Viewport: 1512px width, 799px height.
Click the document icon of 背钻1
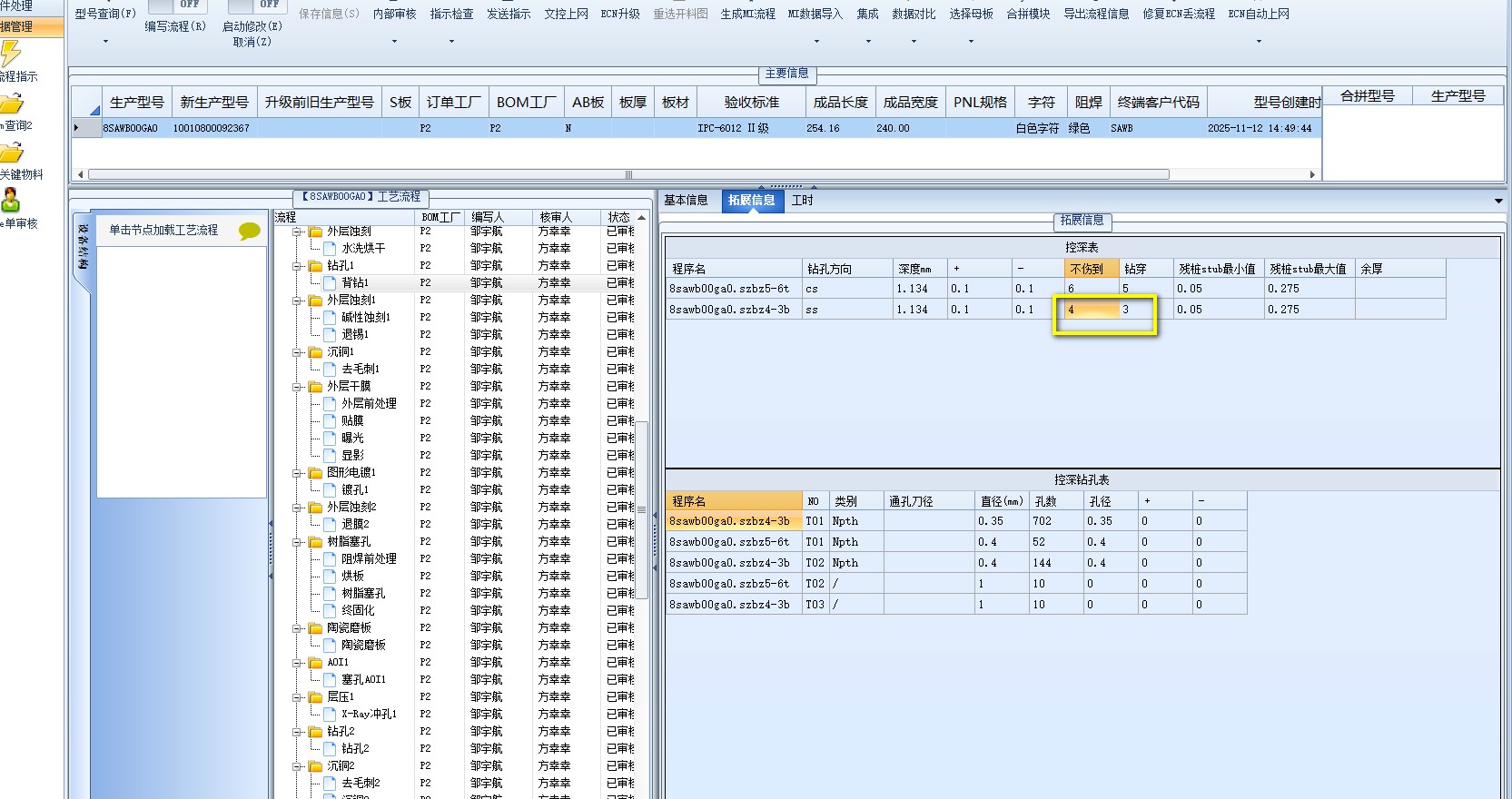point(331,283)
